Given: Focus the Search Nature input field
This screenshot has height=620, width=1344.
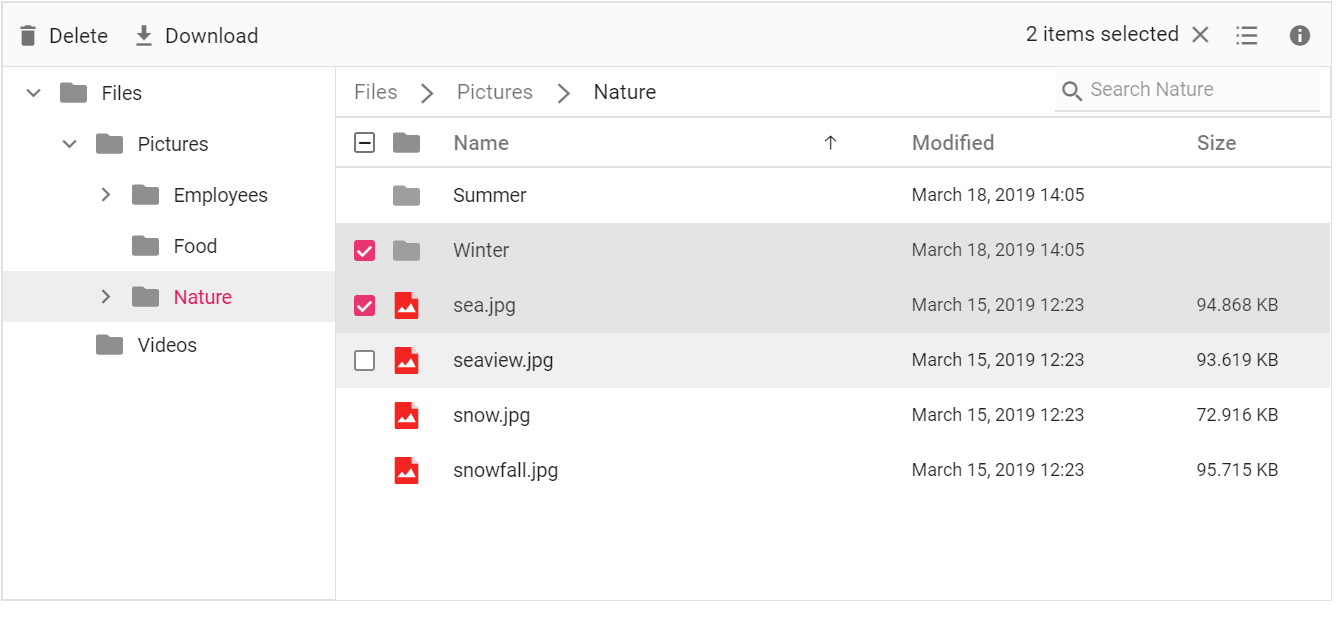Looking at the screenshot, I should (x=1188, y=90).
